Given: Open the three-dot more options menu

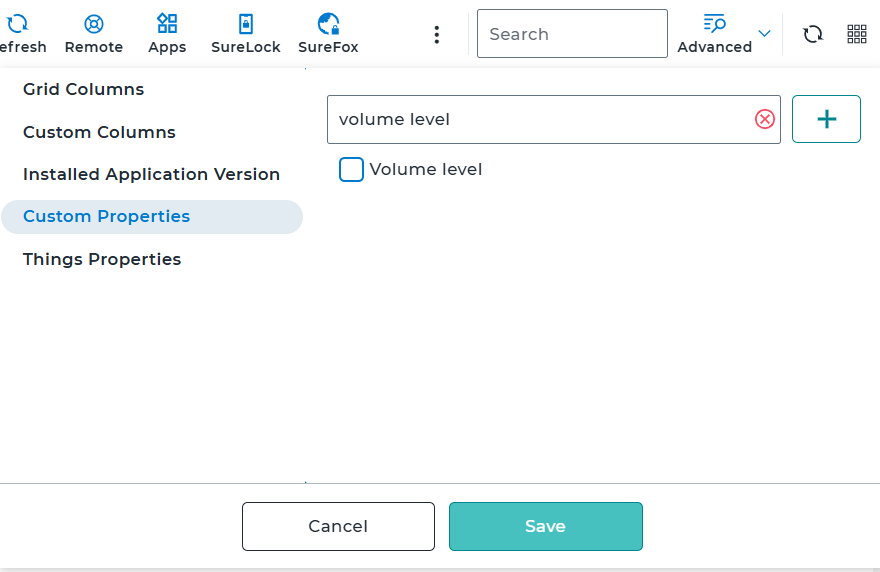Looking at the screenshot, I should [436, 35].
